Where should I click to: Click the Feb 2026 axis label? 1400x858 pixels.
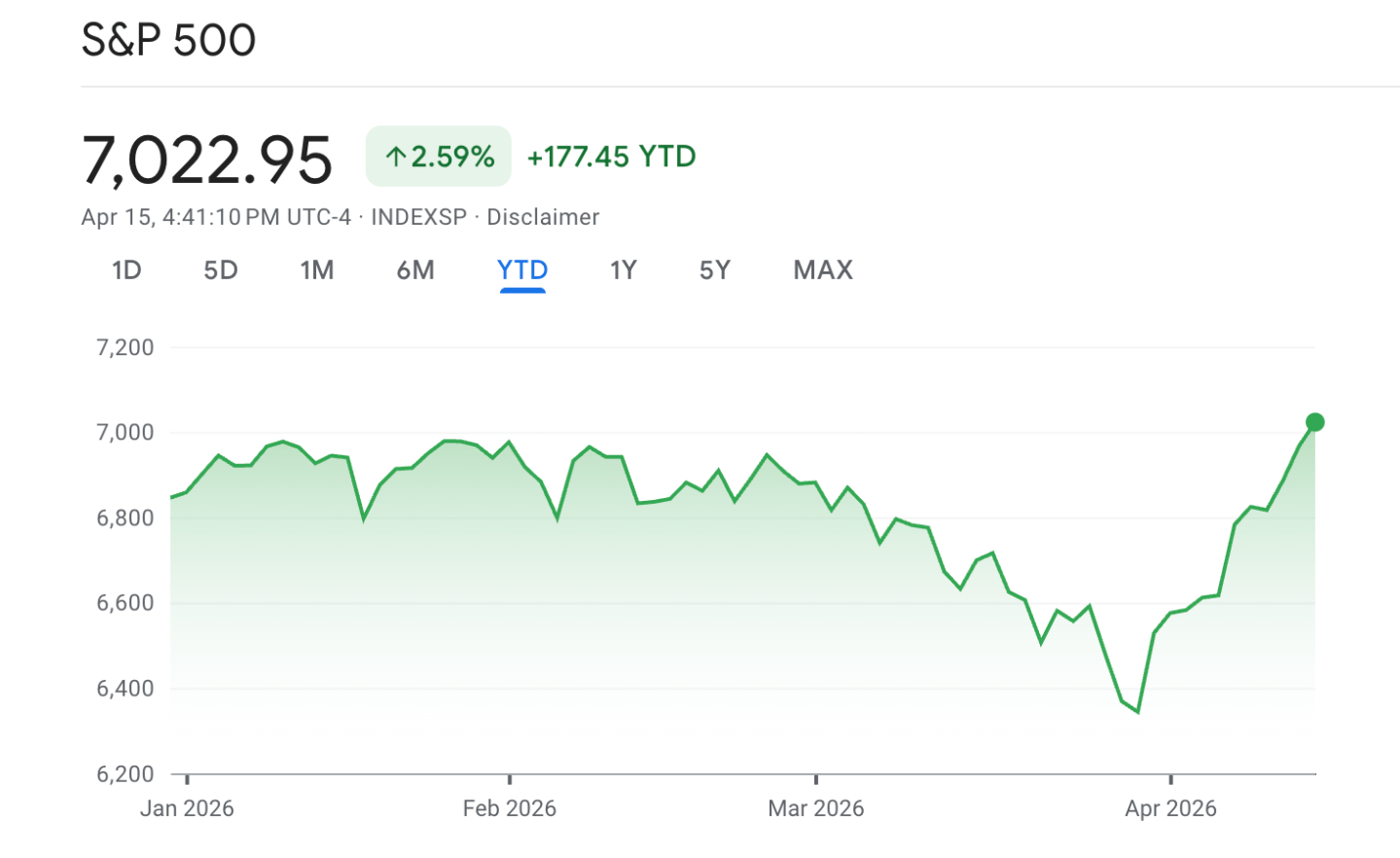509,808
